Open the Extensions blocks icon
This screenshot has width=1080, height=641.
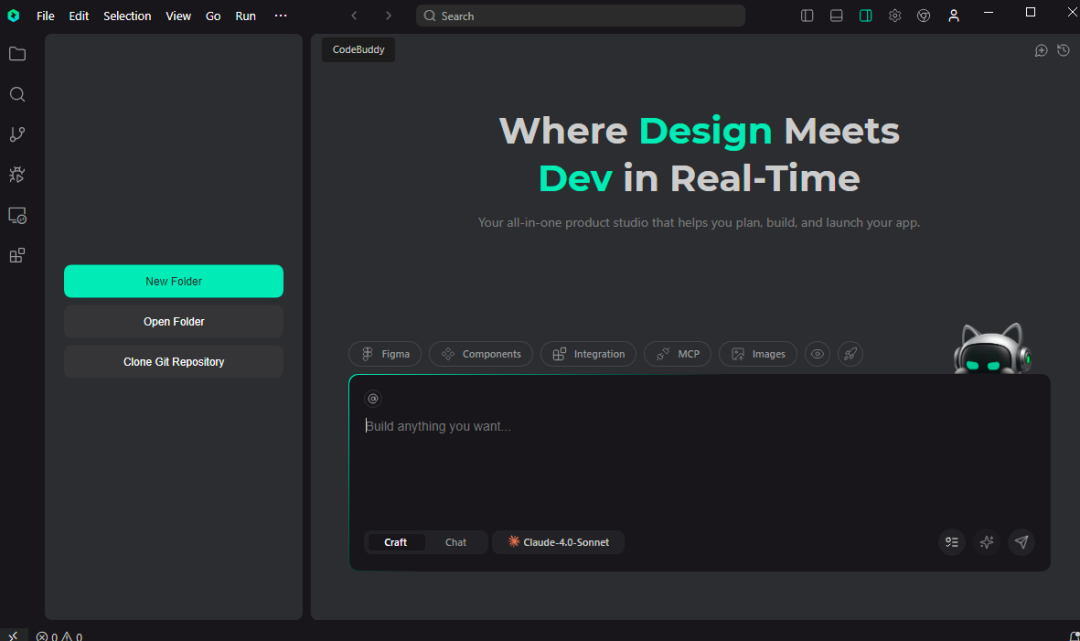[x=17, y=255]
